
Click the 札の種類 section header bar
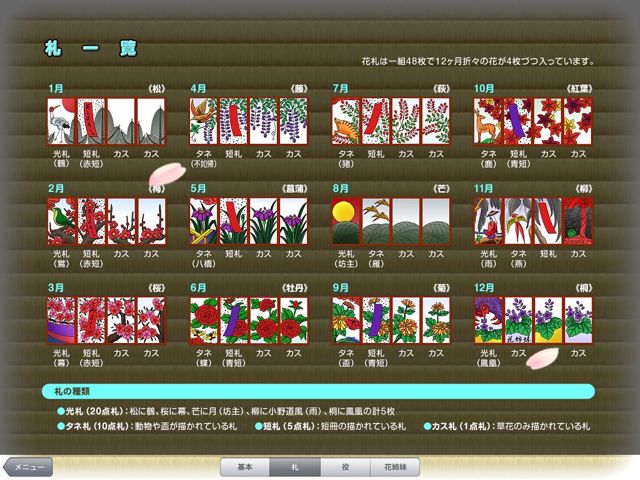[318, 391]
